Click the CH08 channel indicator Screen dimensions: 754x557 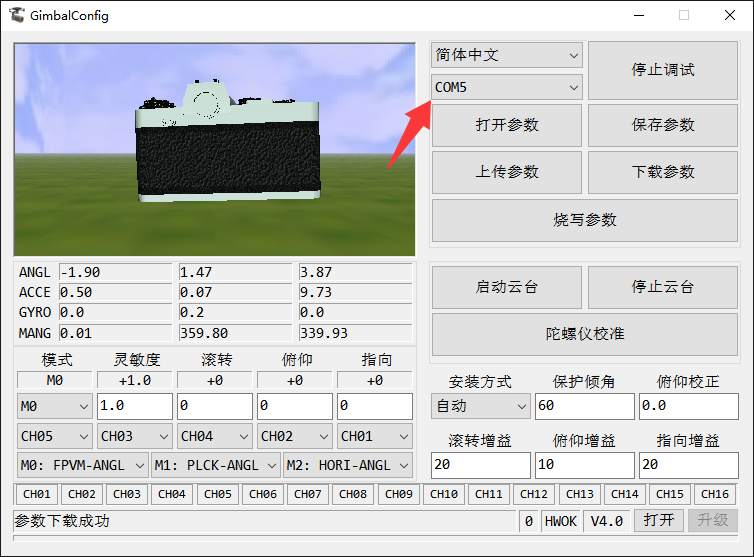coord(353,494)
